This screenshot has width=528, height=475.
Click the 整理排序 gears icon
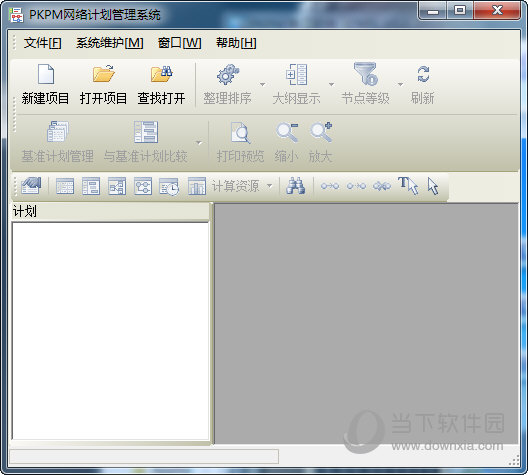pos(228,74)
